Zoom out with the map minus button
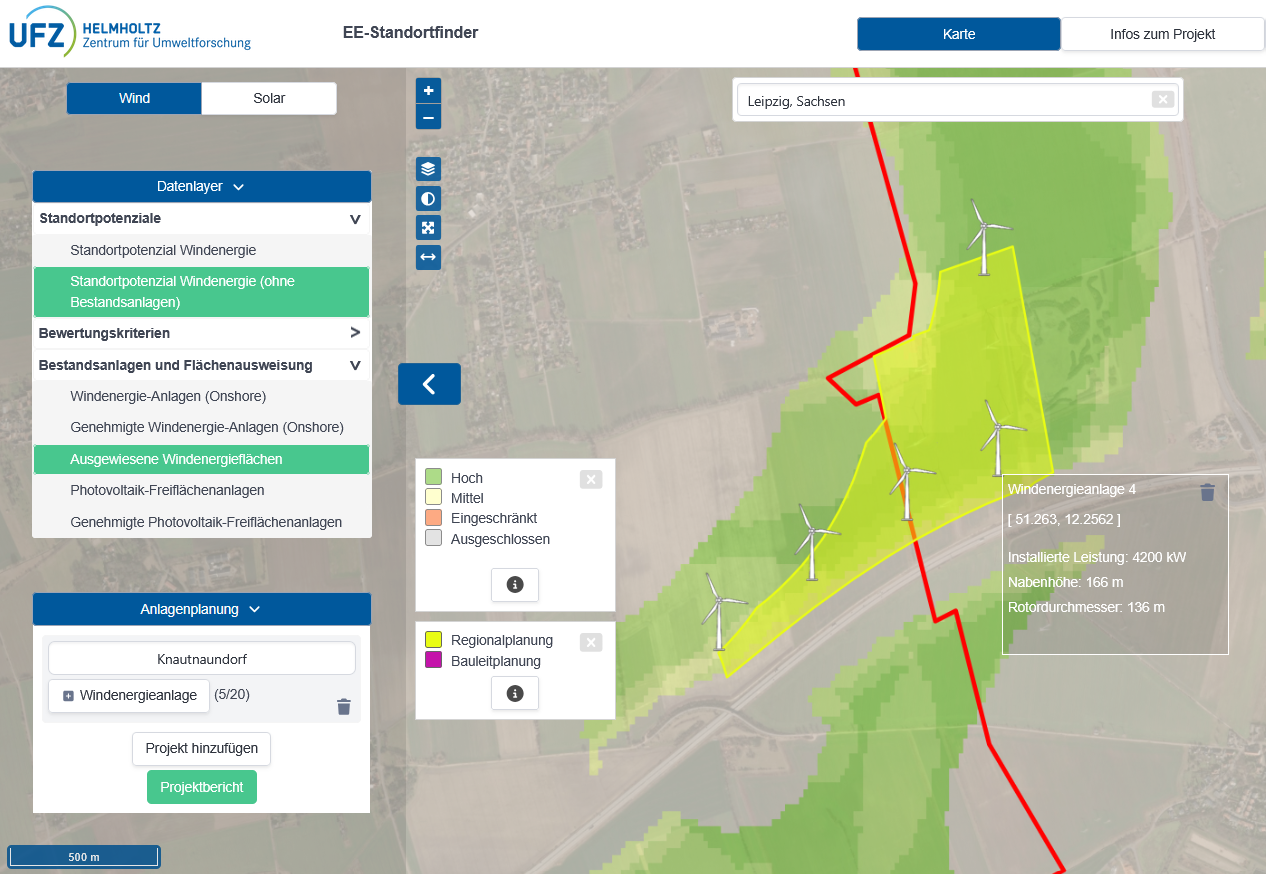1266x874 pixels. point(428,117)
